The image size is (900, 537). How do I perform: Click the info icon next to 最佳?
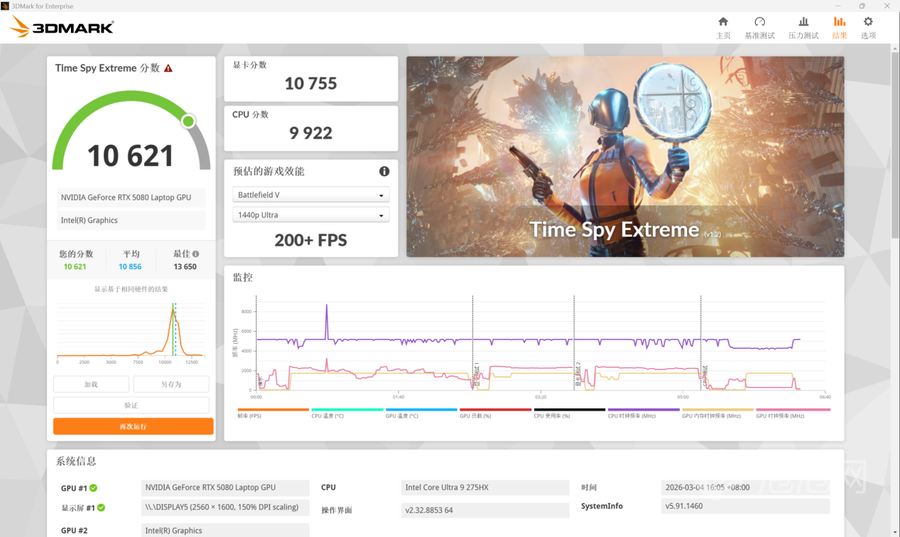pos(196,254)
